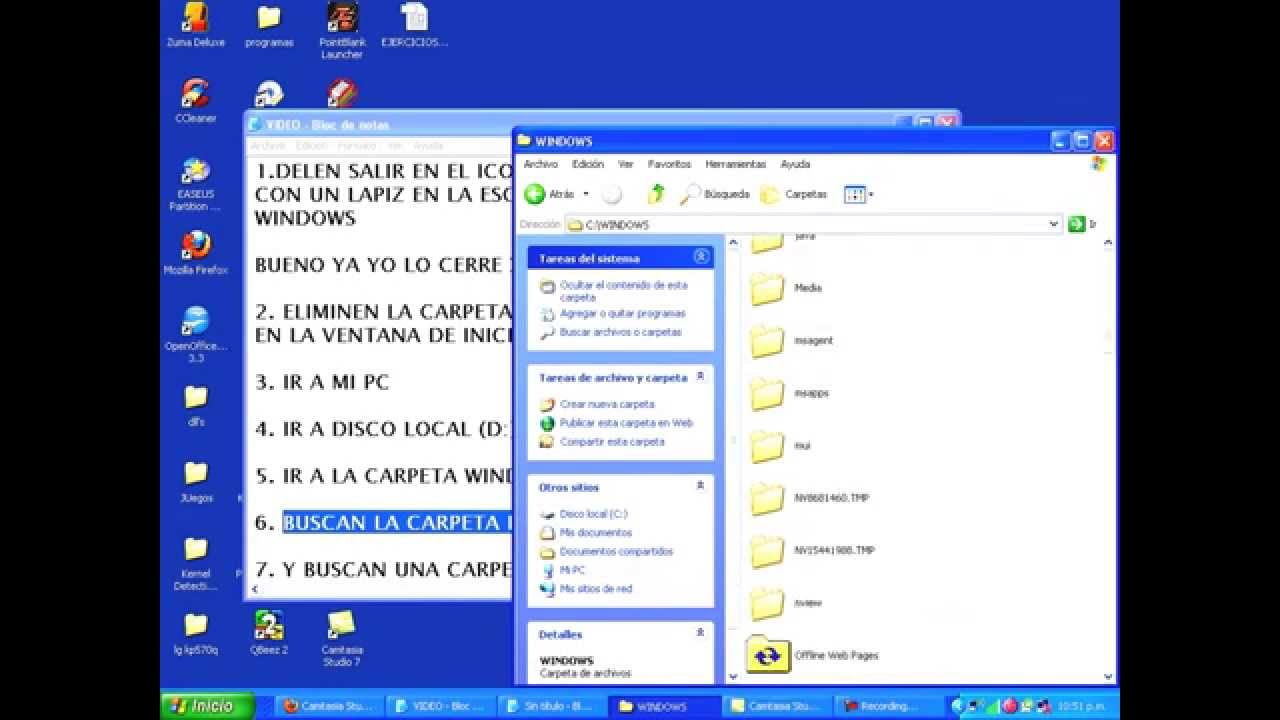Open the Herramientas menu
1280x720 pixels.
click(735, 164)
